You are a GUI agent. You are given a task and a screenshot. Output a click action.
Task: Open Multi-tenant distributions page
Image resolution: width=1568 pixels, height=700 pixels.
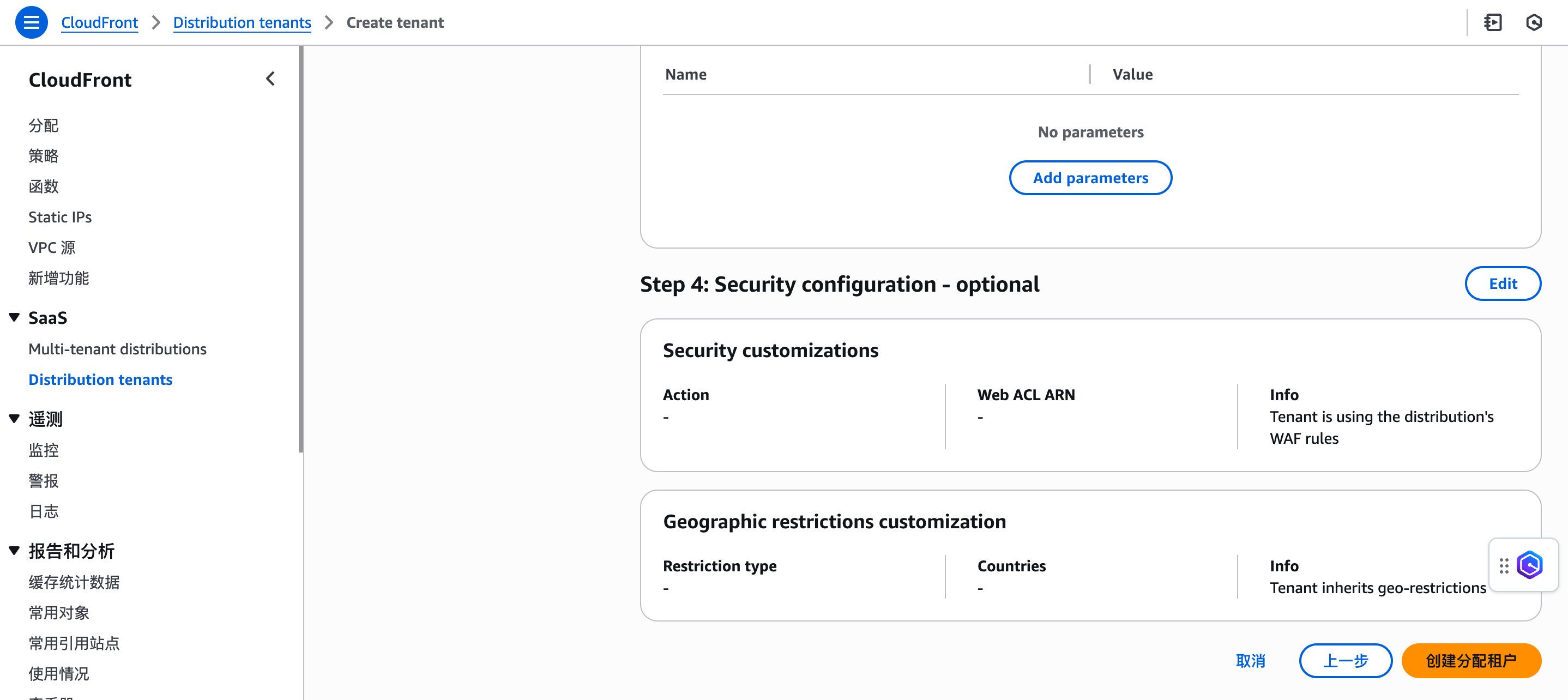[117, 349]
